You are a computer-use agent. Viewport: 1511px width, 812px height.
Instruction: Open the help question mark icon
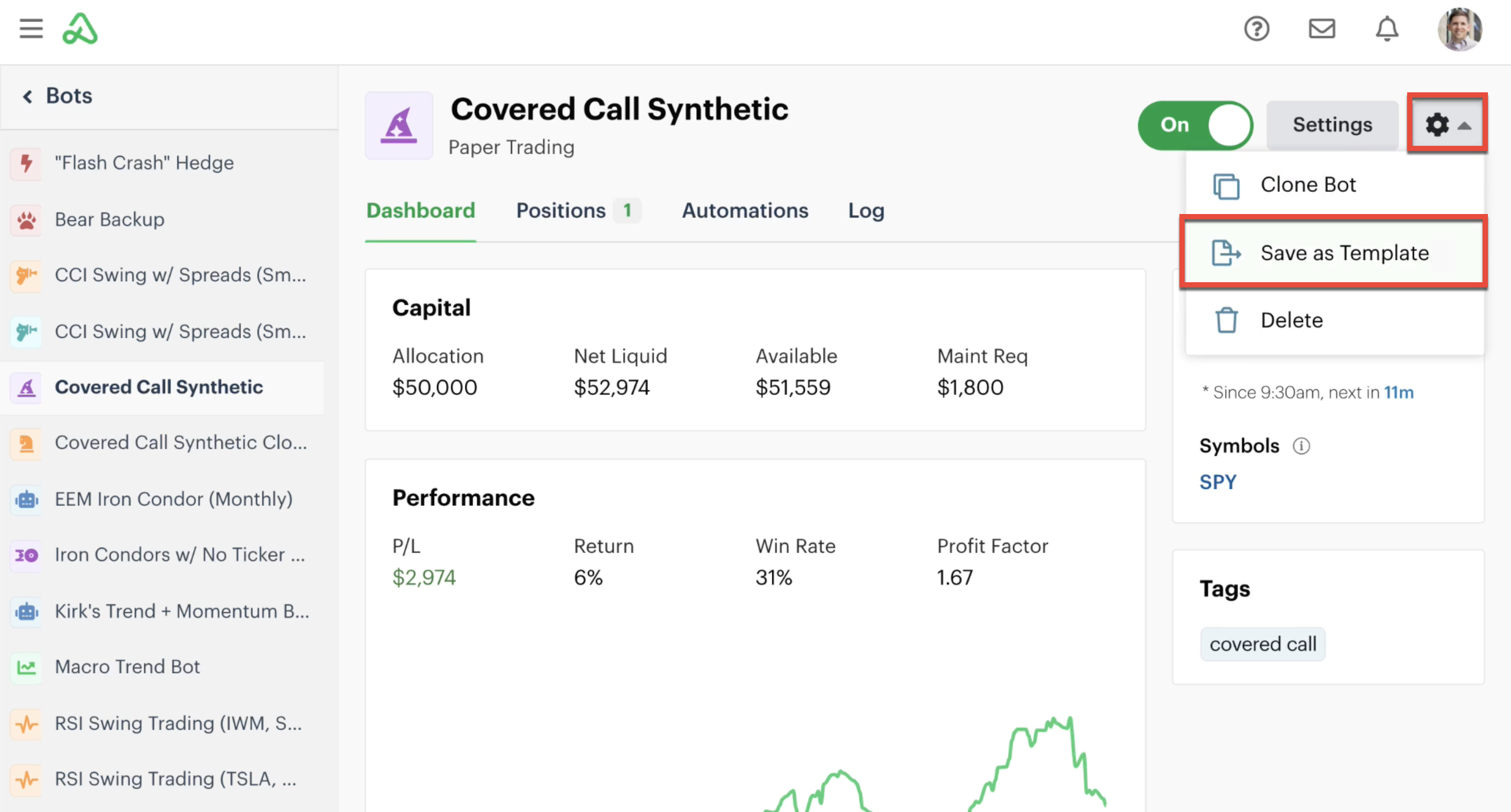click(x=1257, y=29)
